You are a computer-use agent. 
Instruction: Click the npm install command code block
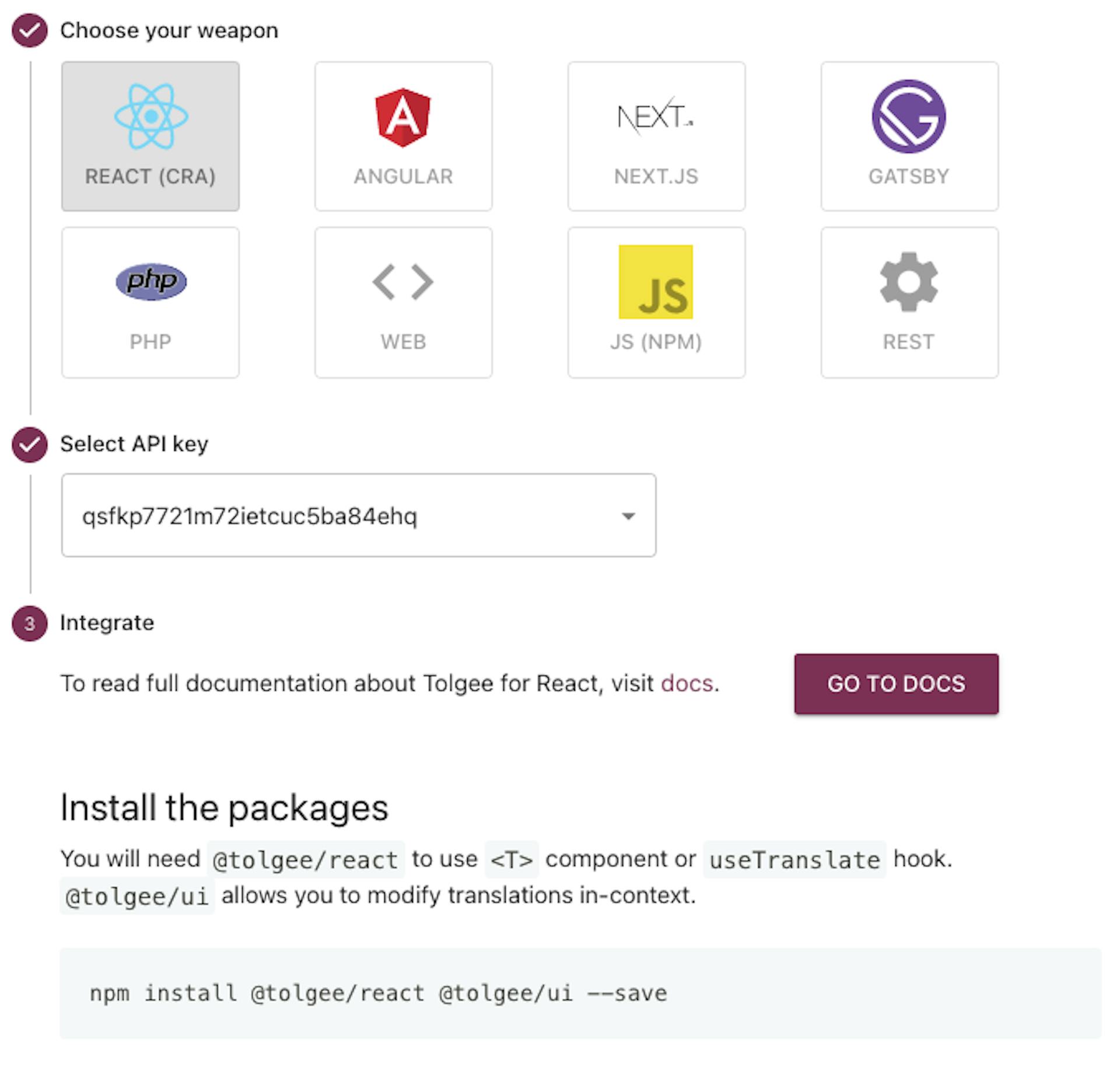point(580,993)
